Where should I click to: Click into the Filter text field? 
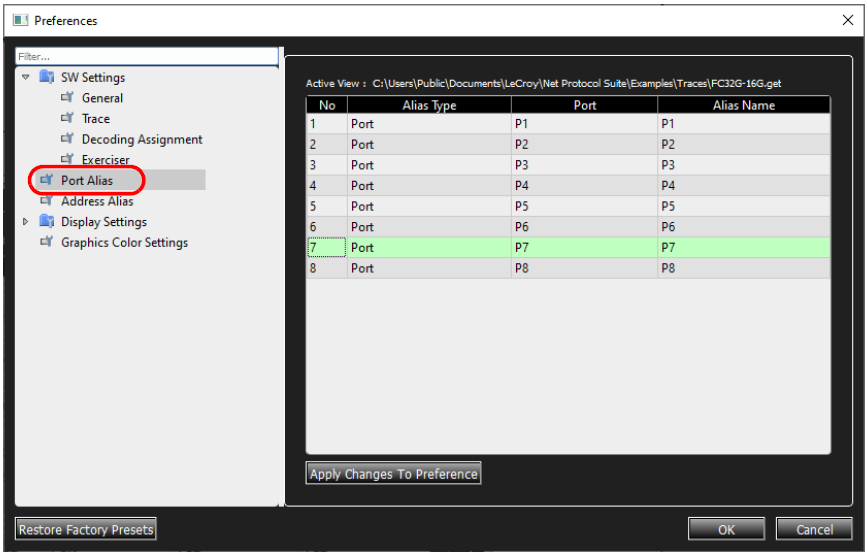(x=147, y=56)
